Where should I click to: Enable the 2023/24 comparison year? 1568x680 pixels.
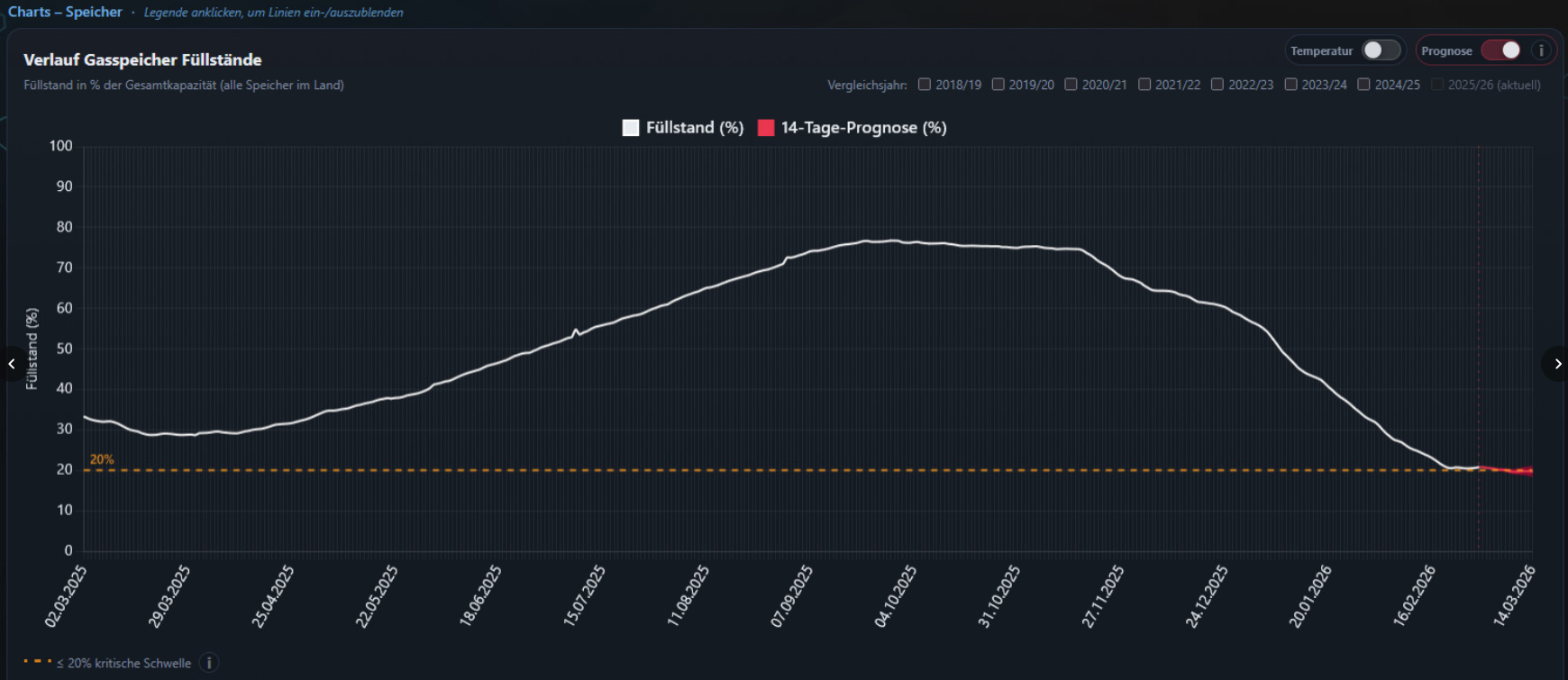(1290, 85)
